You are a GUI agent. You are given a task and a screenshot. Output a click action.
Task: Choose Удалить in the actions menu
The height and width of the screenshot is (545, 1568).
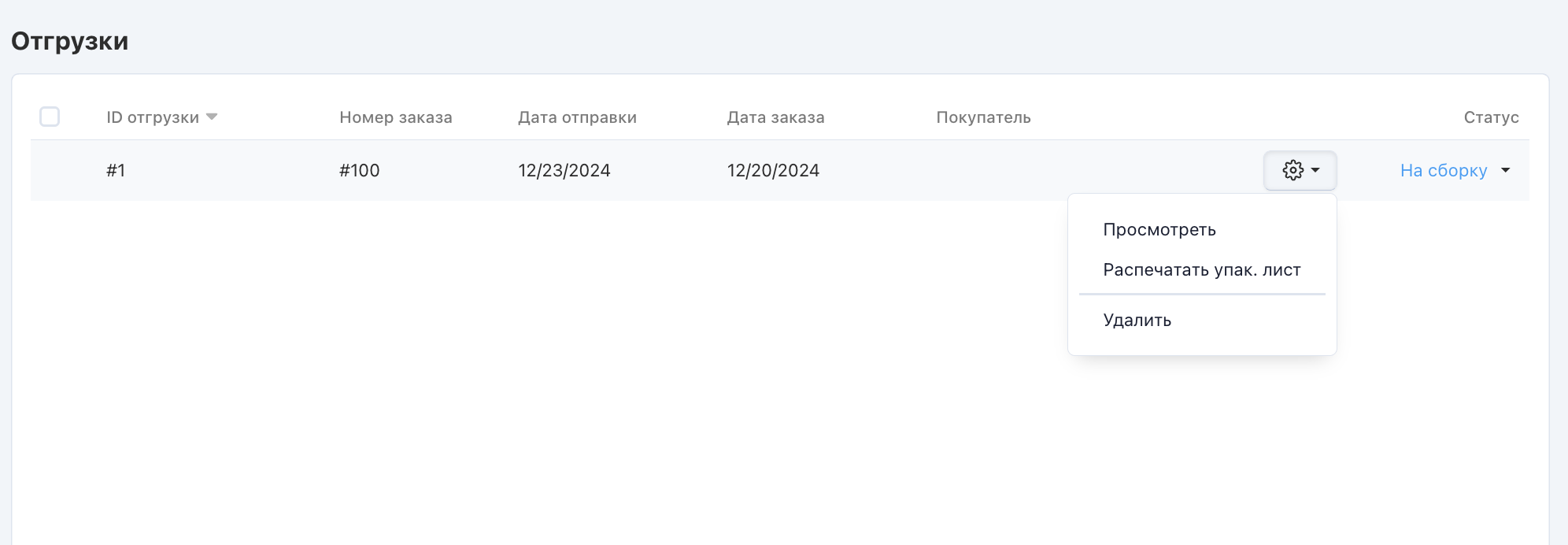1137,321
